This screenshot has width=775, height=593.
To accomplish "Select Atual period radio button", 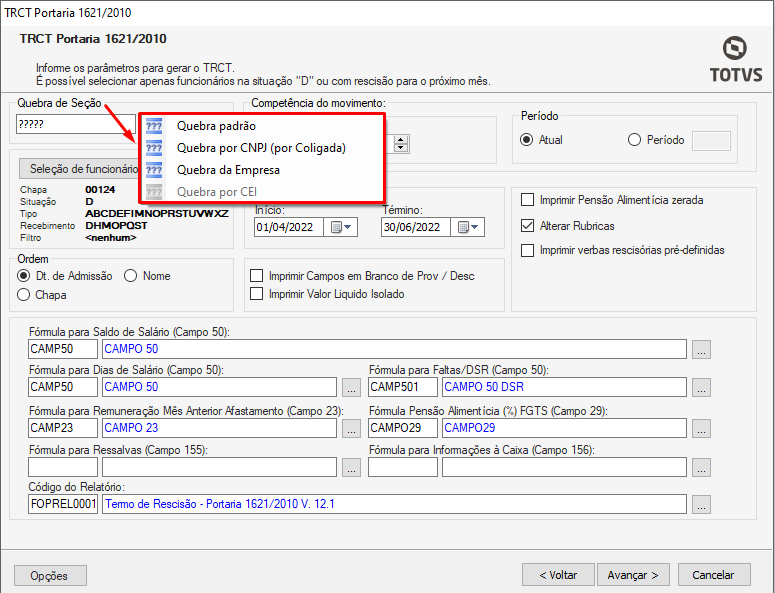I will 526,140.
